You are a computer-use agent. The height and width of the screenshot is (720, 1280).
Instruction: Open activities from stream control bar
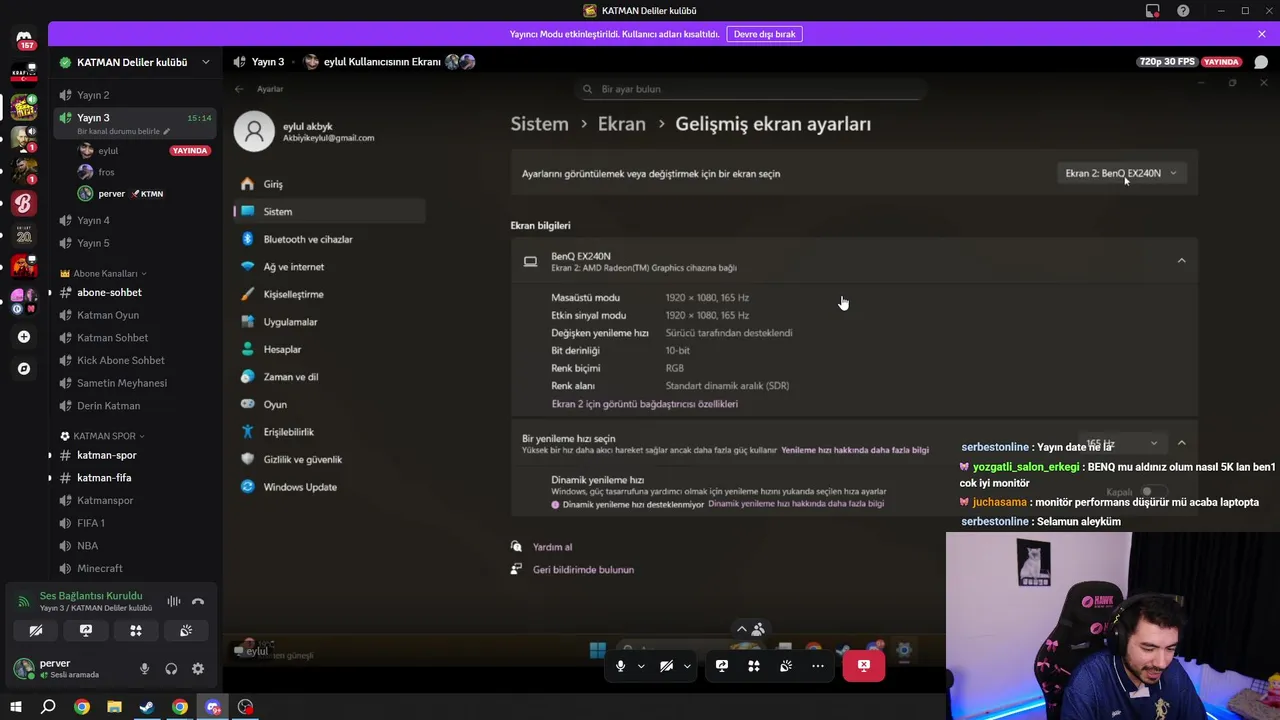[x=754, y=666]
